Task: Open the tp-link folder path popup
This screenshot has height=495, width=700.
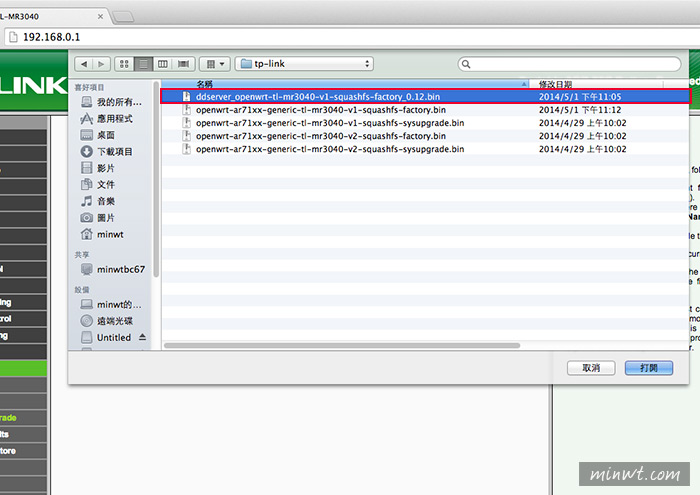Action: [x=304, y=64]
